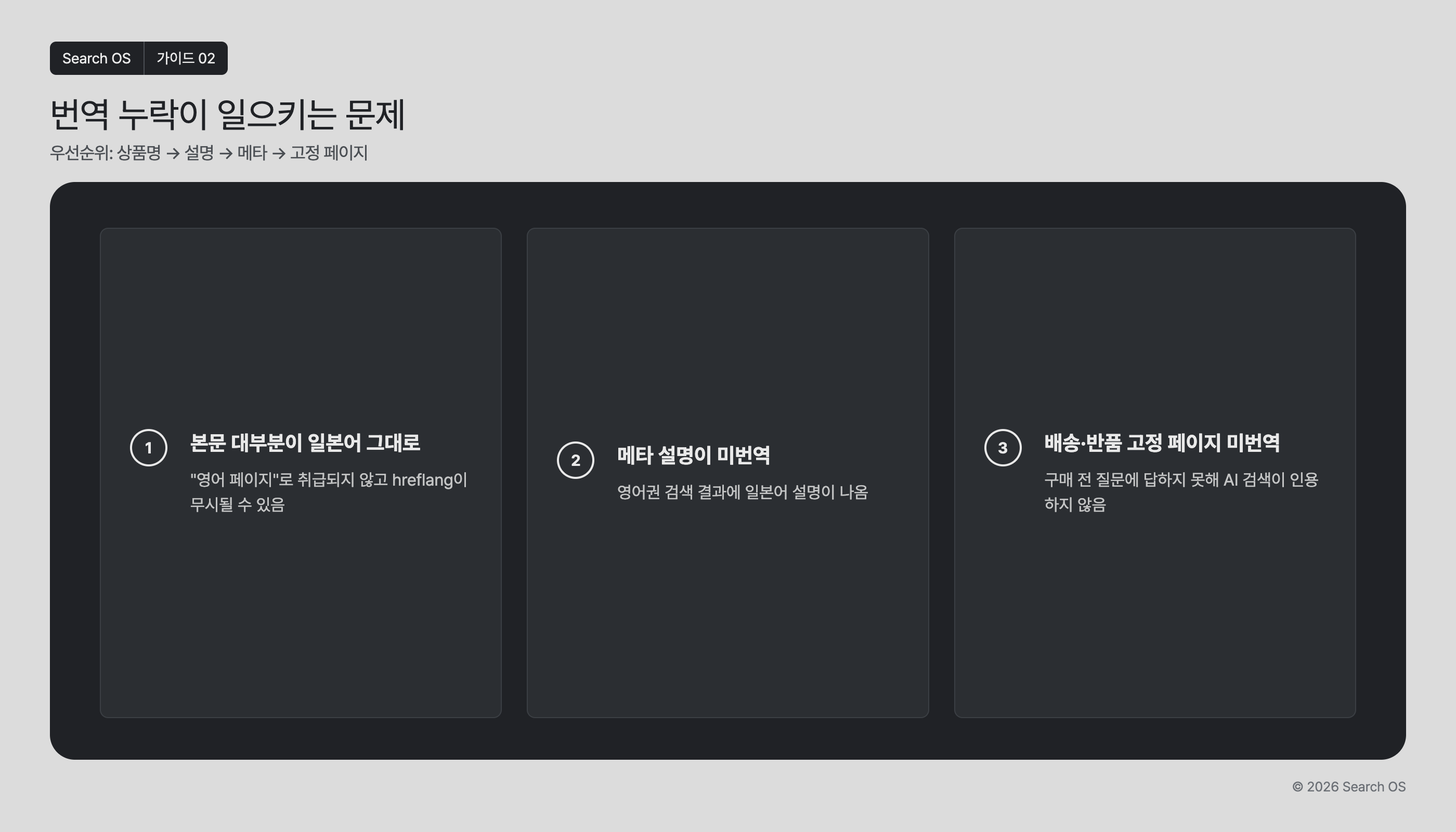This screenshot has width=1456, height=832.
Task: Click the description mentioning hreflang이 무시될 수 있음
Action: (x=329, y=491)
